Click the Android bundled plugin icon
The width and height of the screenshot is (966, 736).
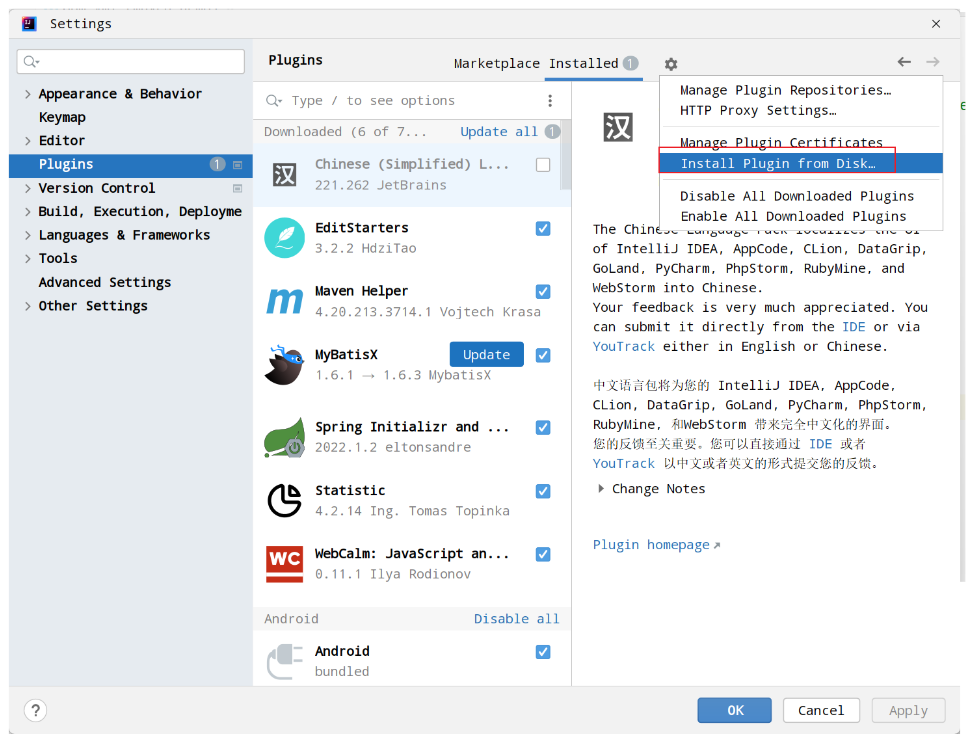click(x=284, y=661)
